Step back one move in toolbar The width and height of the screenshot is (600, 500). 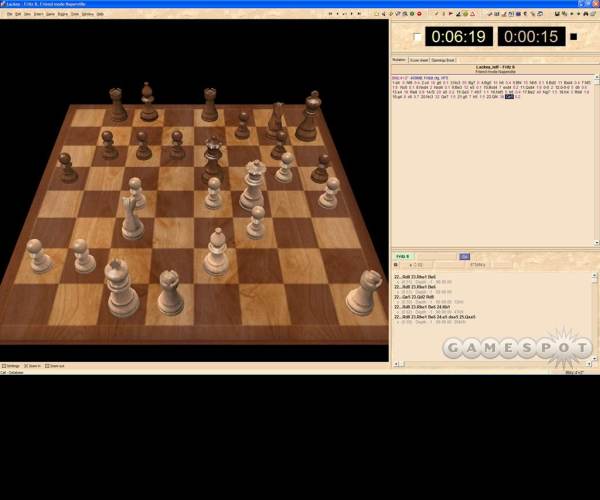pyautogui.click(x=338, y=14)
